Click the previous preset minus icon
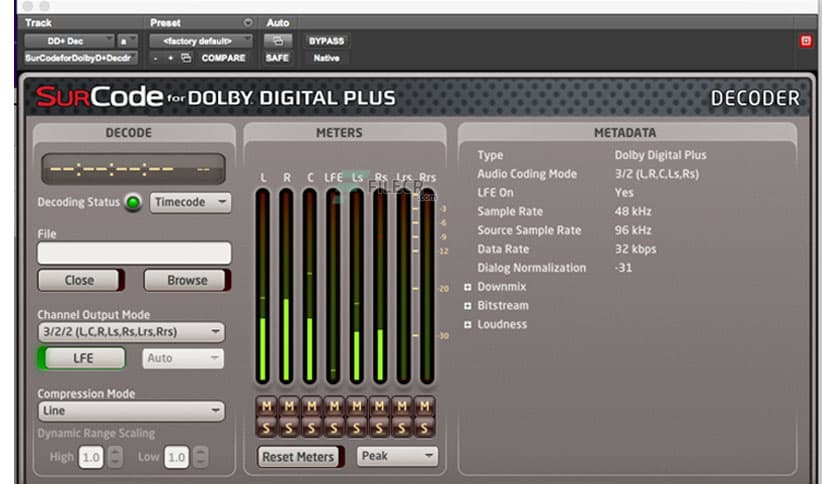 (x=155, y=58)
